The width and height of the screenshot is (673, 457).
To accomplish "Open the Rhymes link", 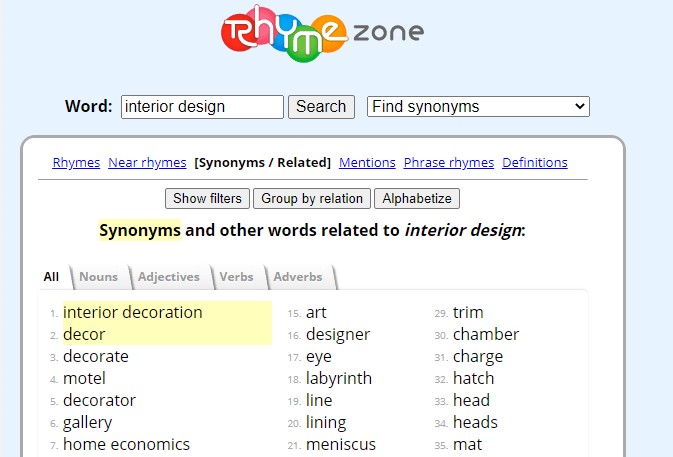I will pyautogui.click(x=76, y=163).
